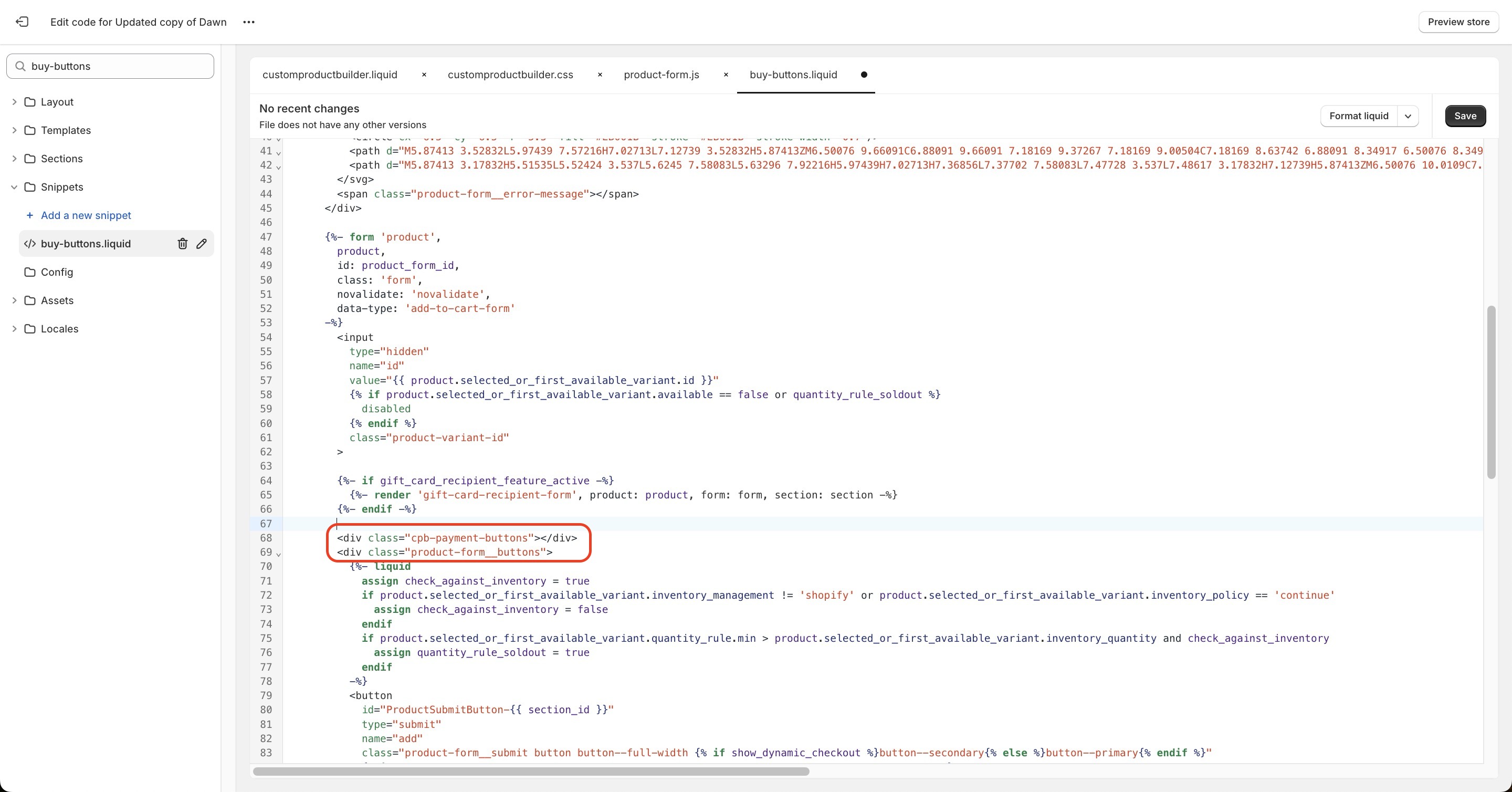Close the product-form.js tab
1512x792 pixels.
coord(726,75)
